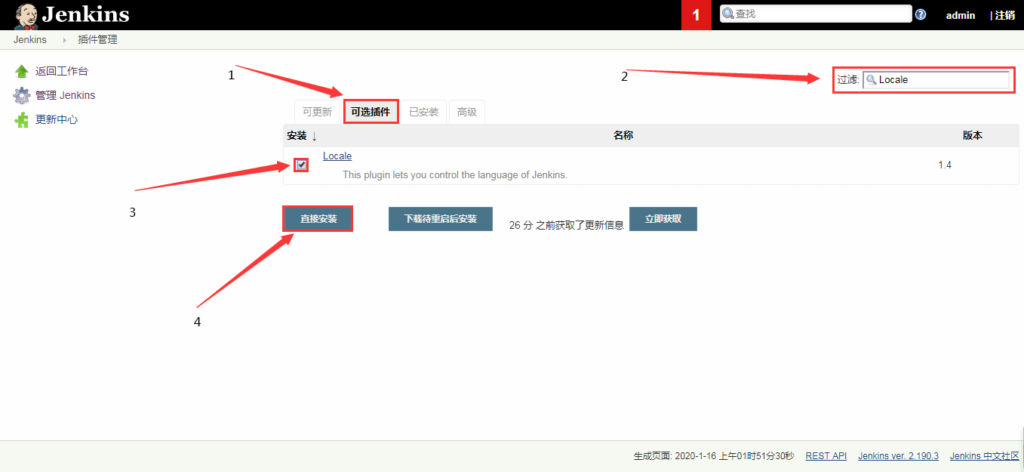Open the 管理 Jenkins link
The width and height of the screenshot is (1024, 472).
pos(65,95)
